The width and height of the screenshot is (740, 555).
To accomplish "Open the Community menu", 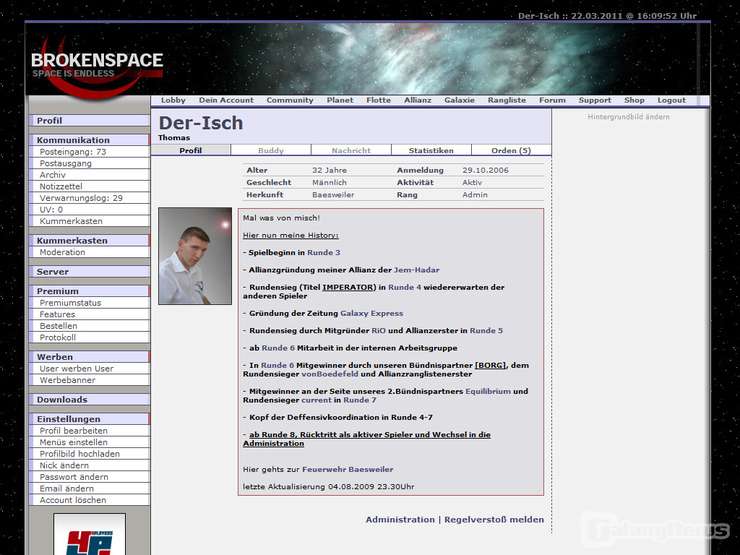I will (x=290, y=100).
